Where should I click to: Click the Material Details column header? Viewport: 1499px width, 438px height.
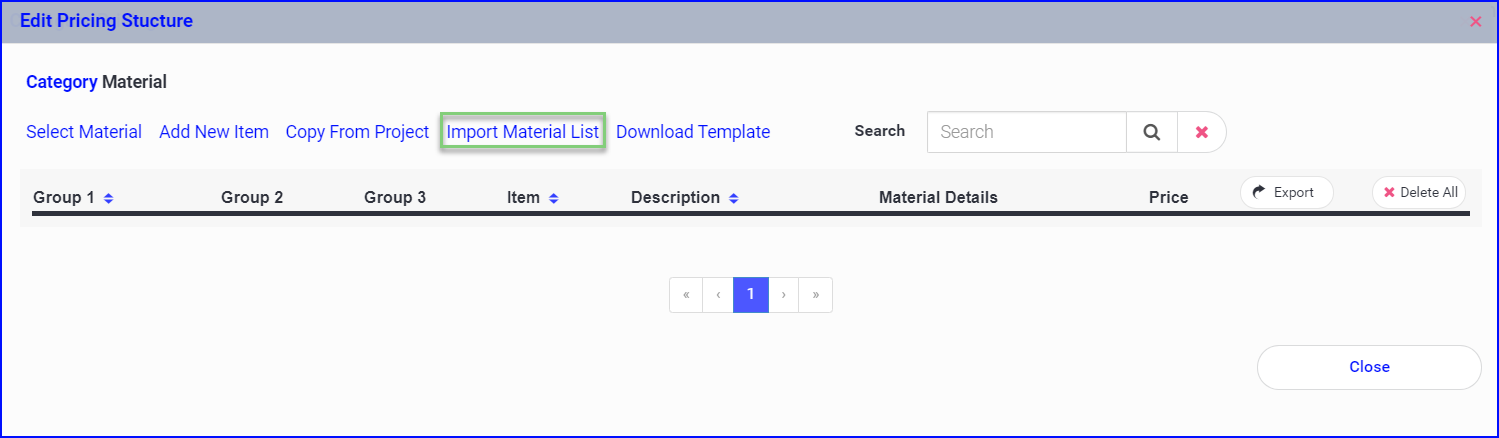(938, 198)
